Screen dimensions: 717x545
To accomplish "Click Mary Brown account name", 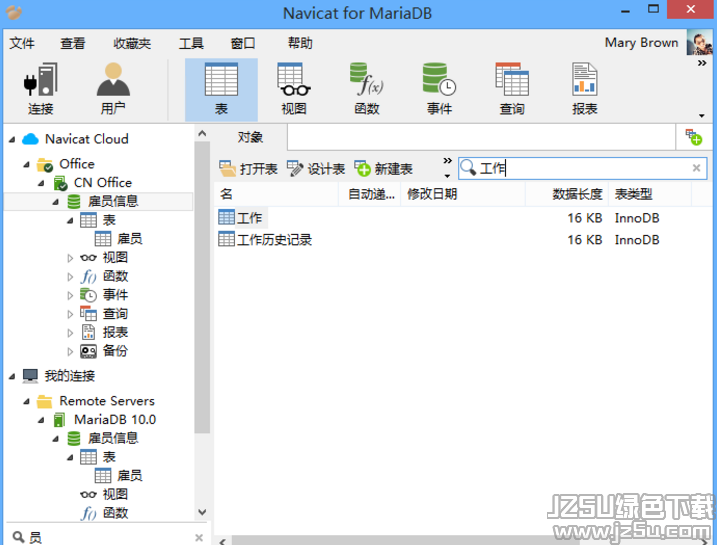I will pyautogui.click(x=641, y=43).
